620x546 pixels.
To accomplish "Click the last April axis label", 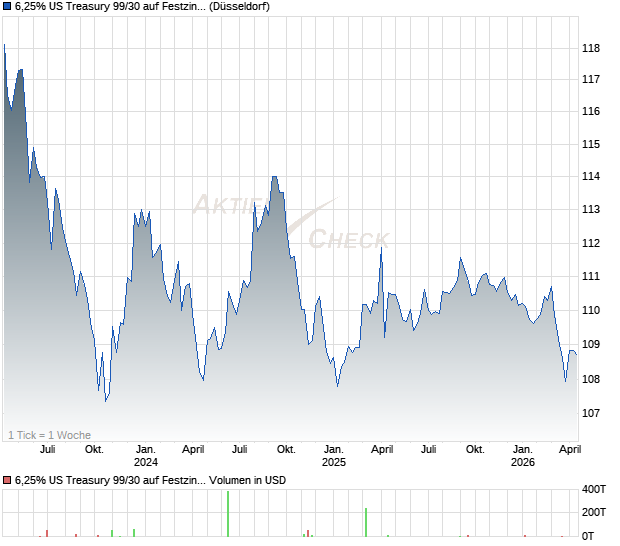I will (570, 450).
